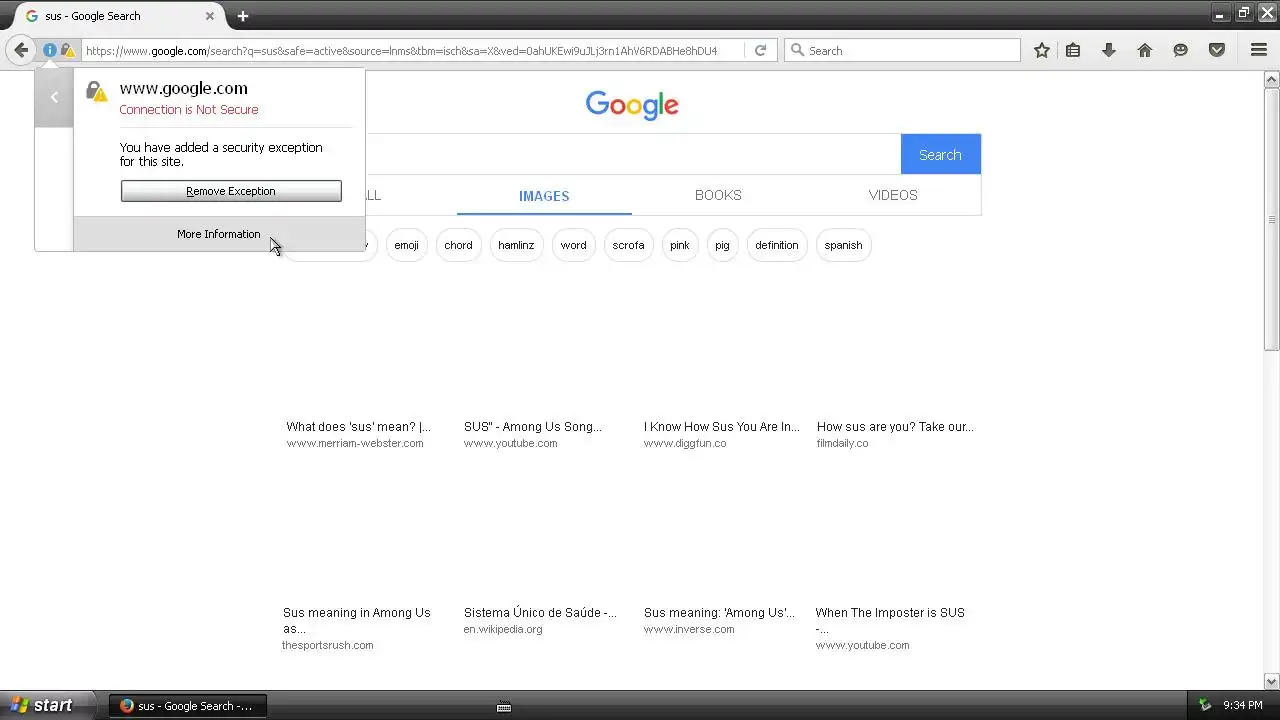The width and height of the screenshot is (1280, 720).
Task: Select the 'hamlinz' suggestion chip
Action: 516,245
